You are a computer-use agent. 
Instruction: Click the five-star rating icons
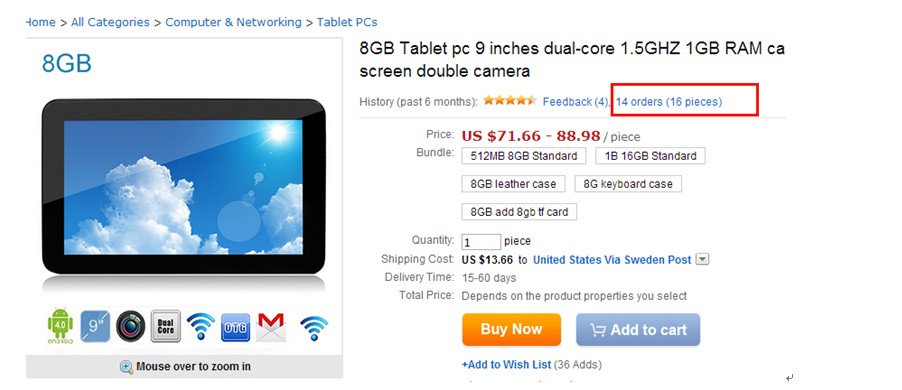(510, 101)
